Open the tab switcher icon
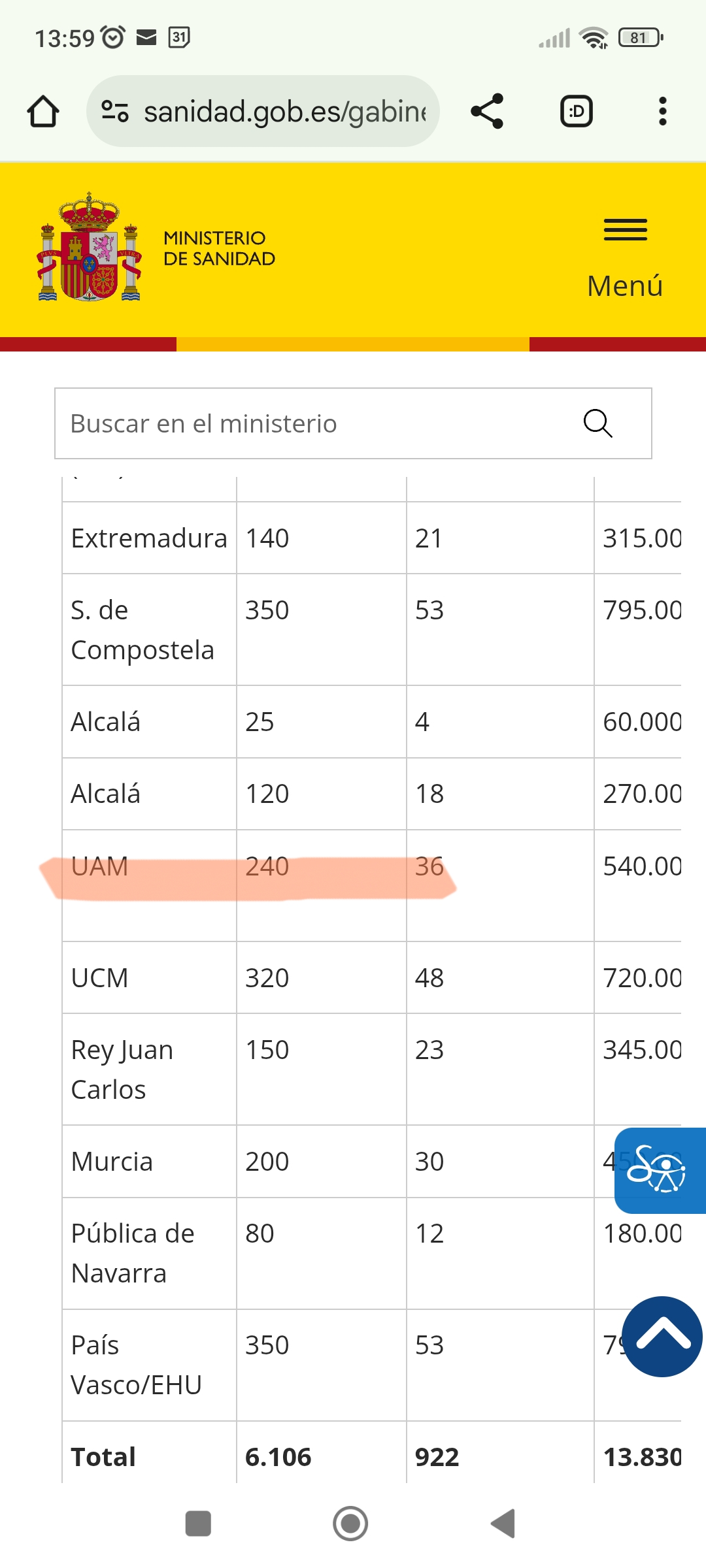Image resolution: width=706 pixels, height=1568 pixels. pyautogui.click(x=577, y=111)
